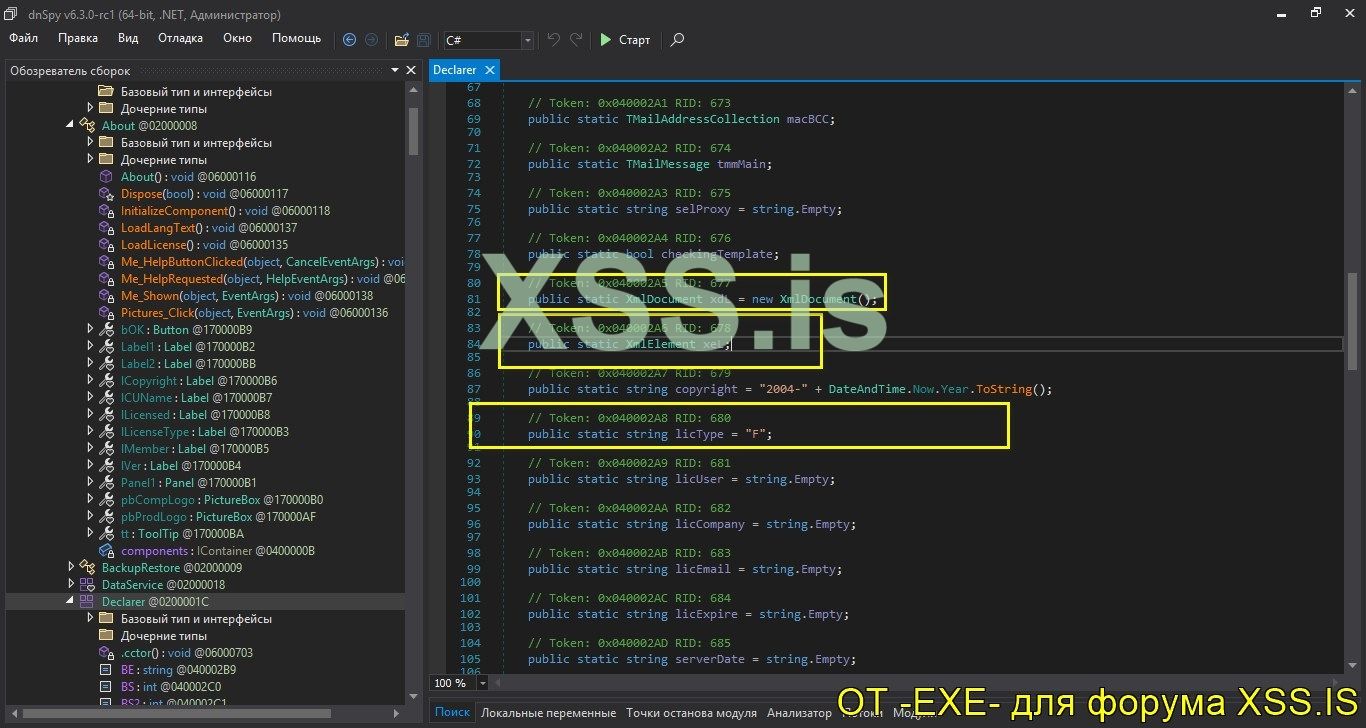Image resolution: width=1366 pixels, height=728 pixels.
Task: Close the Обозреватель сборок panel
Action: pyautogui.click(x=410, y=70)
